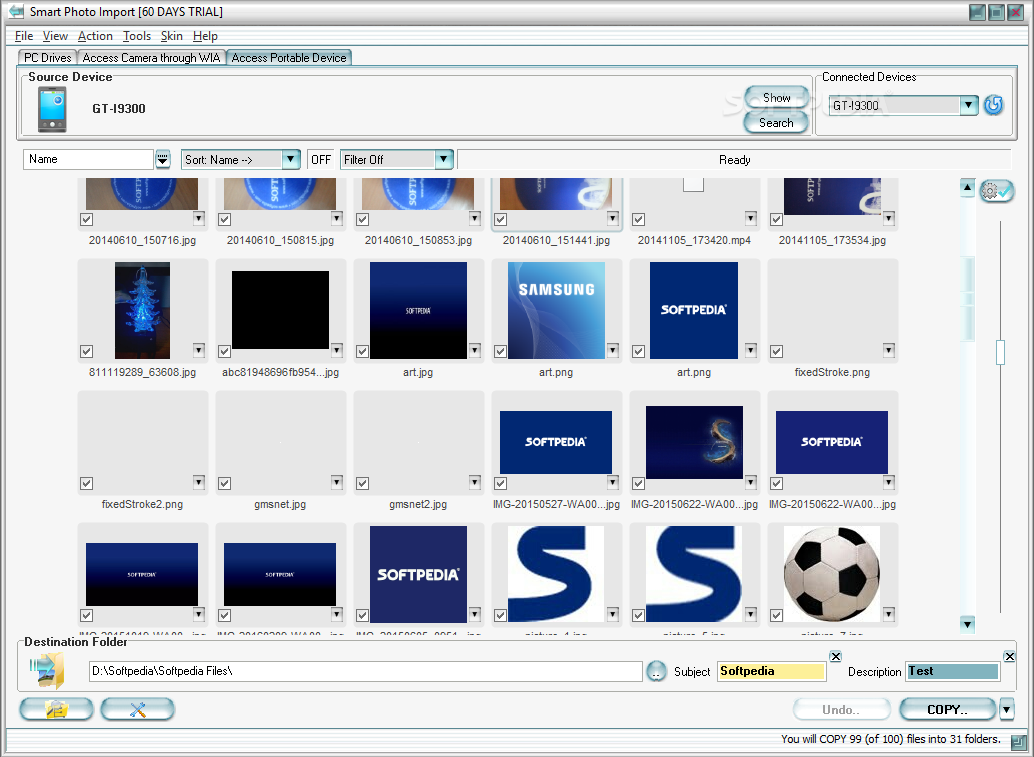Toggle checkbox for abc81948696fb954 image

click(224, 351)
